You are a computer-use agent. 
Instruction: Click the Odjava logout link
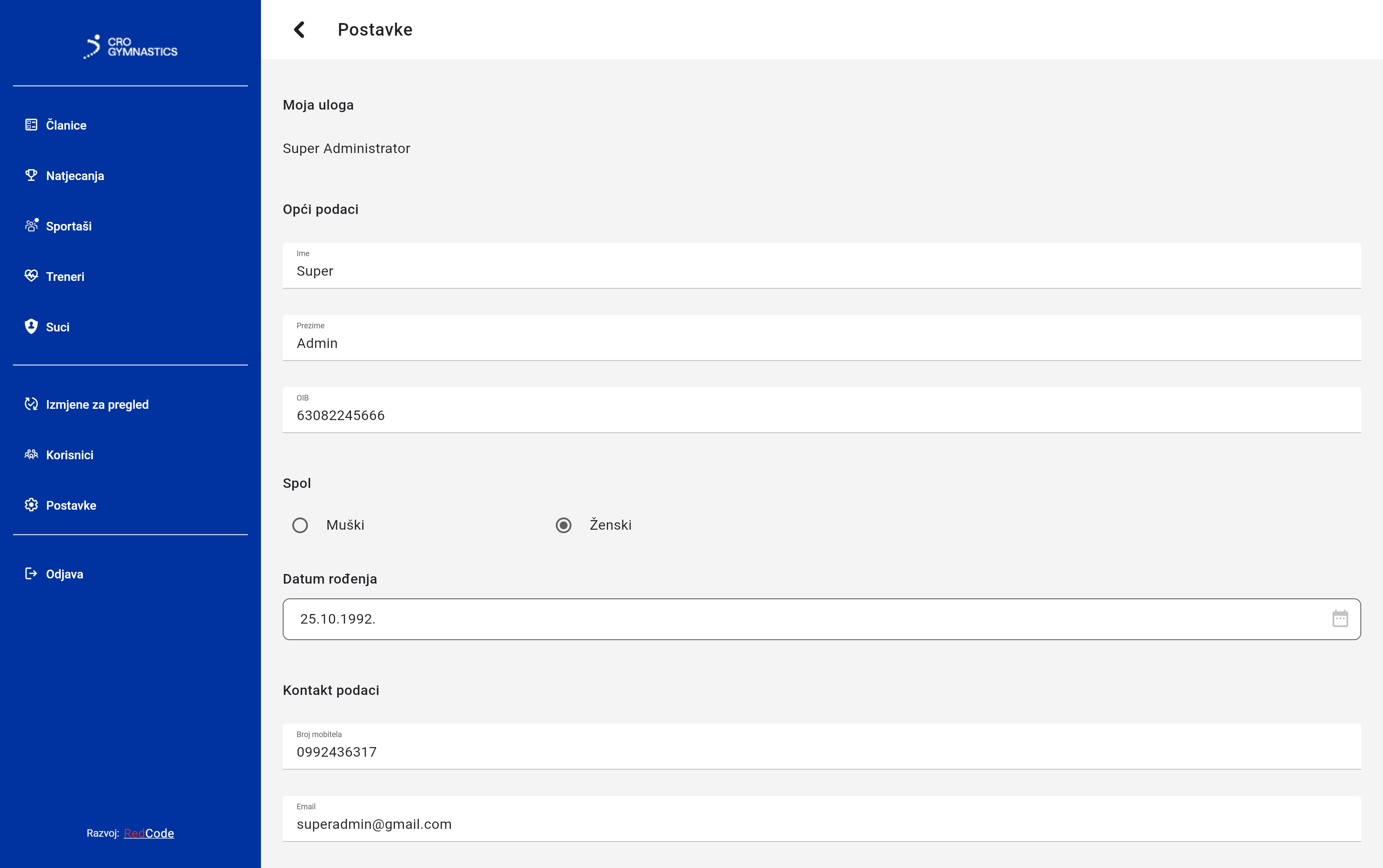point(64,574)
